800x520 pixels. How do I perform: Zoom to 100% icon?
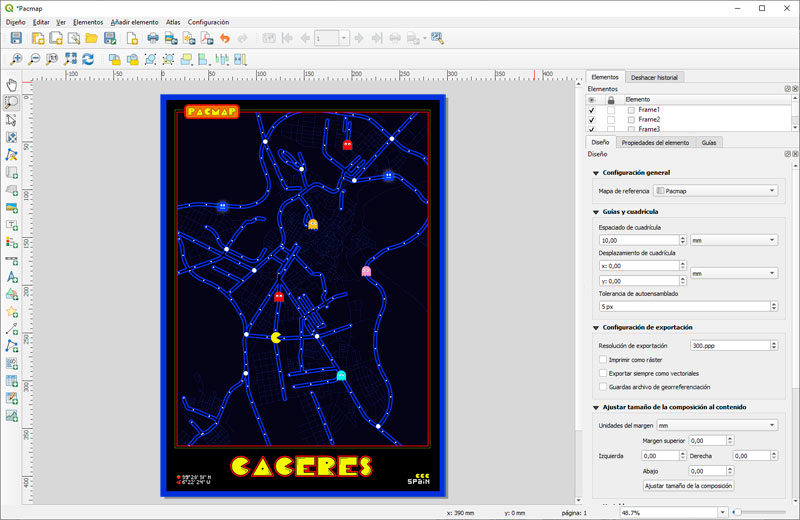[52, 59]
